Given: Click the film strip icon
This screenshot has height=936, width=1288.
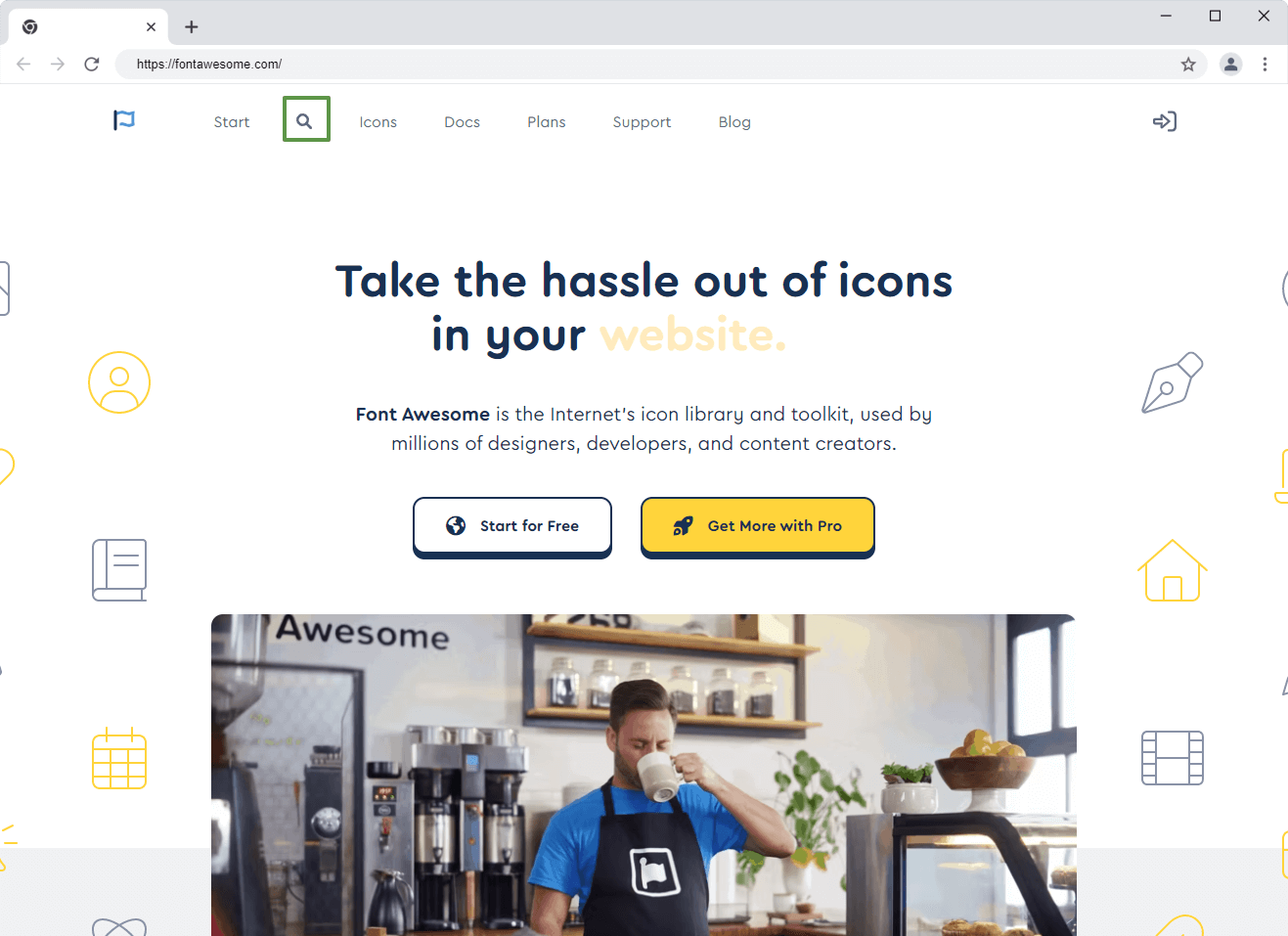Looking at the screenshot, I should click(x=1172, y=758).
